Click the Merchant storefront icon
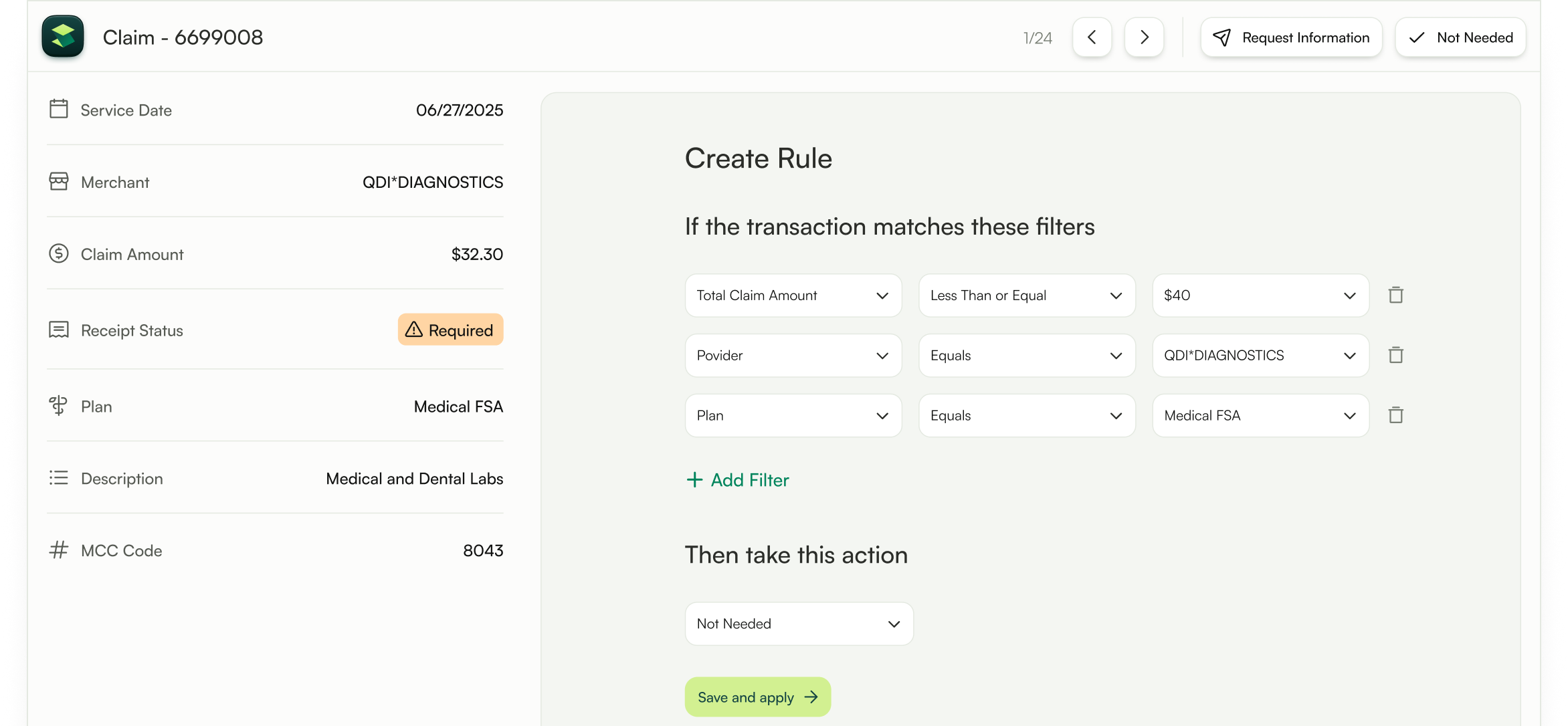Screen dimensions: 1568x726 coord(59,181)
